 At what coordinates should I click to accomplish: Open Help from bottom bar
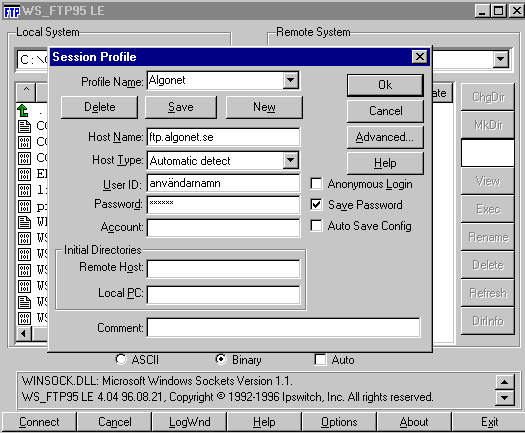coord(264,422)
